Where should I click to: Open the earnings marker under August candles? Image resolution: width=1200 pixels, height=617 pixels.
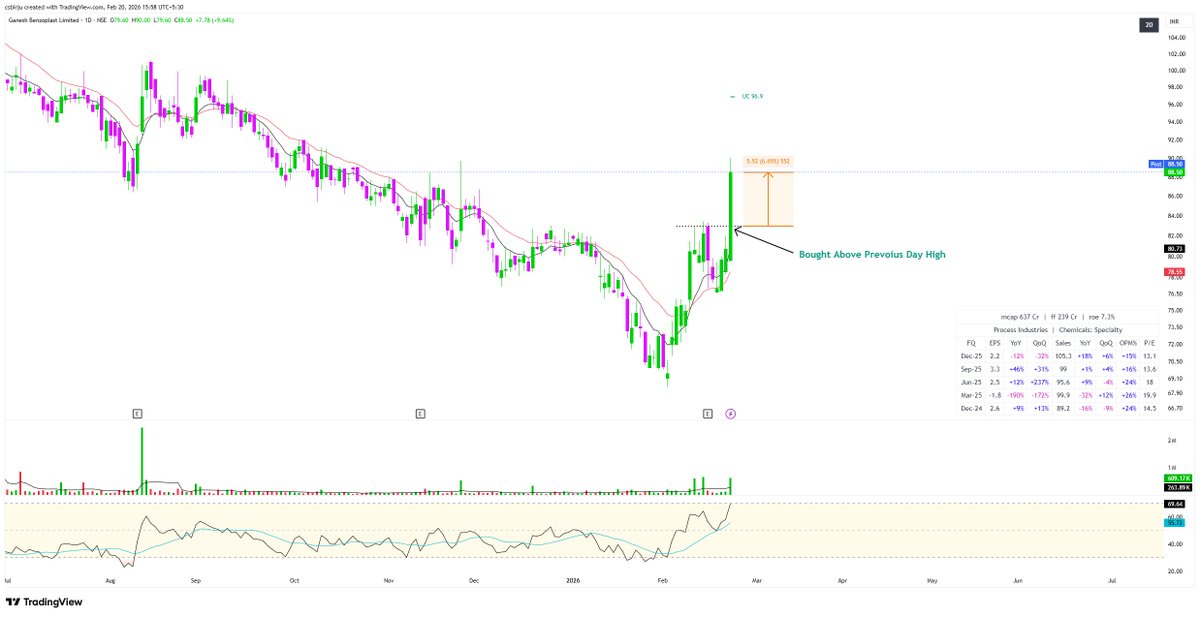(x=137, y=413)
